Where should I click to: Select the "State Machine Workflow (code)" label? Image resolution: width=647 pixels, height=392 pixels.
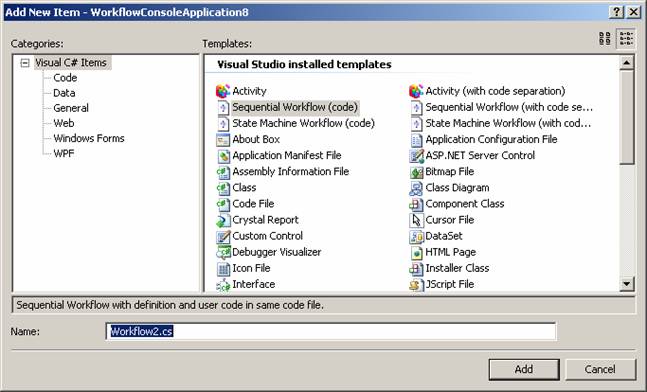pos(303,123)
